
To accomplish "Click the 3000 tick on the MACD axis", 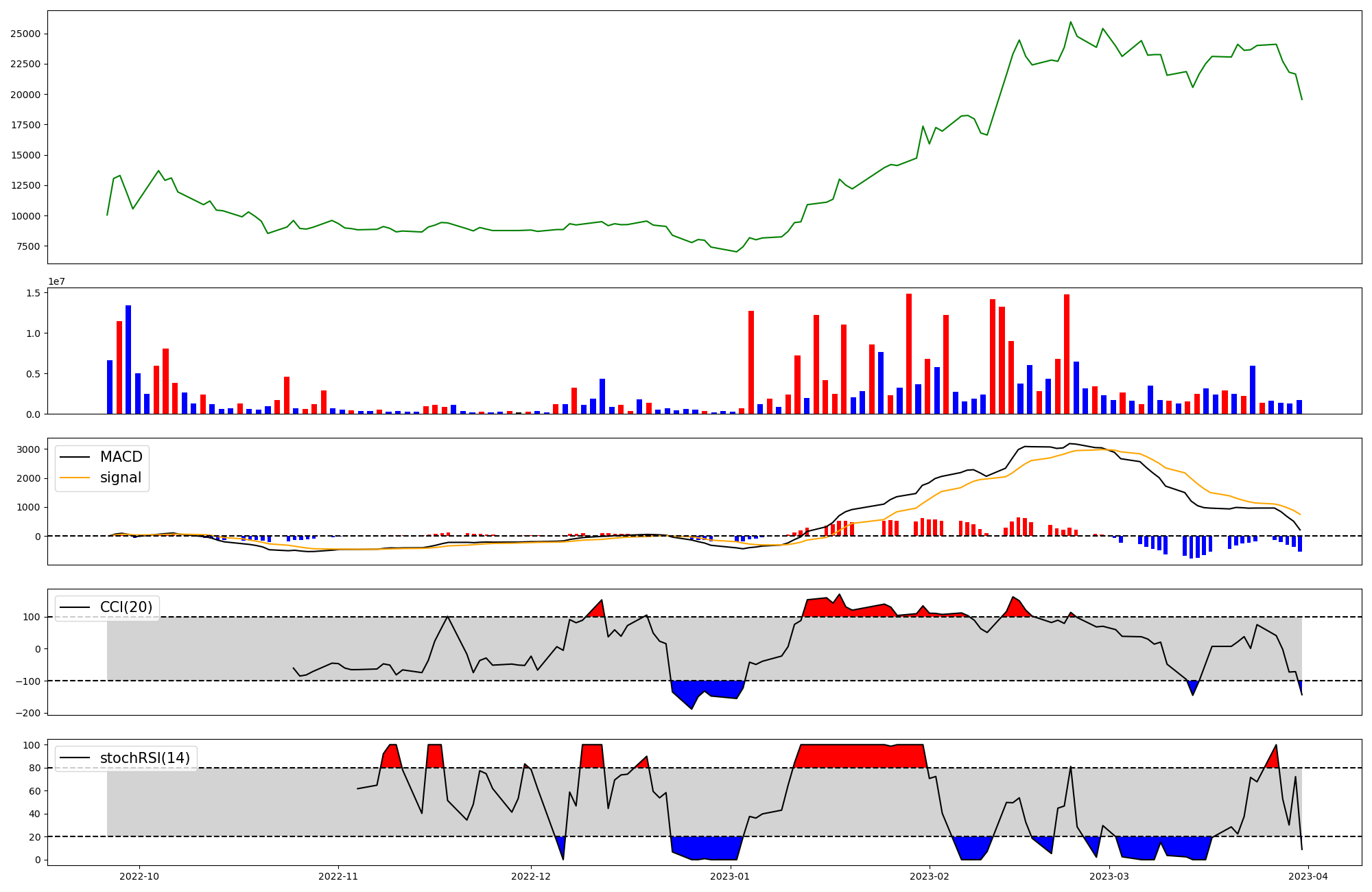I will [x=29, y=449].
